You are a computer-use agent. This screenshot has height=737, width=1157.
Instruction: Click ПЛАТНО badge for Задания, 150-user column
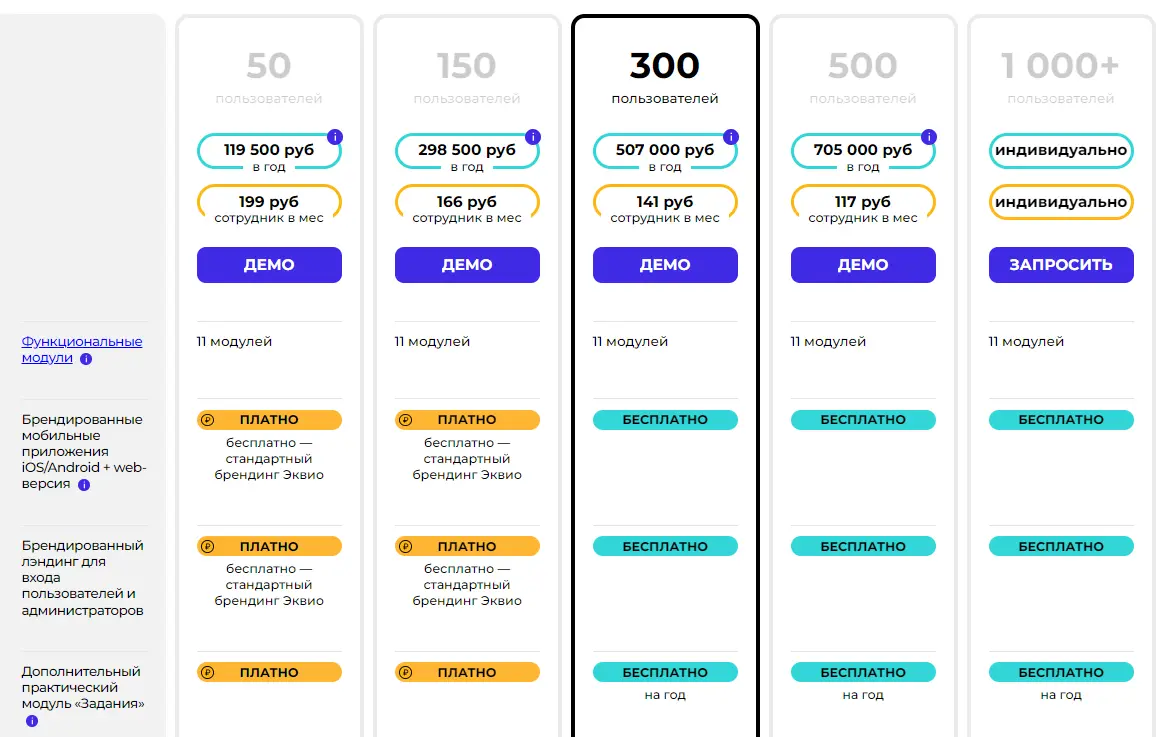[x=467, y=672]
